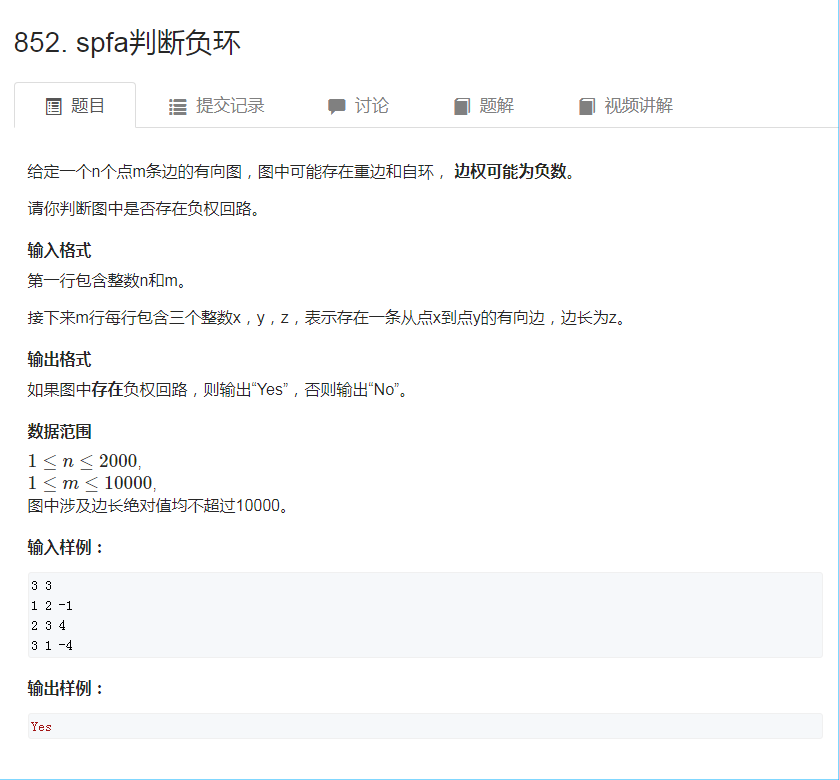Open the 提交记录 tab
Viewport: 839px width, 780px height.
[x=217, y=105]
